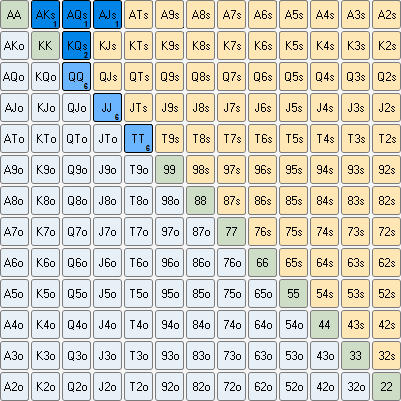Click the KQo offsuit cell
Screen dimensions: 401x401
[x=46, y=77]
